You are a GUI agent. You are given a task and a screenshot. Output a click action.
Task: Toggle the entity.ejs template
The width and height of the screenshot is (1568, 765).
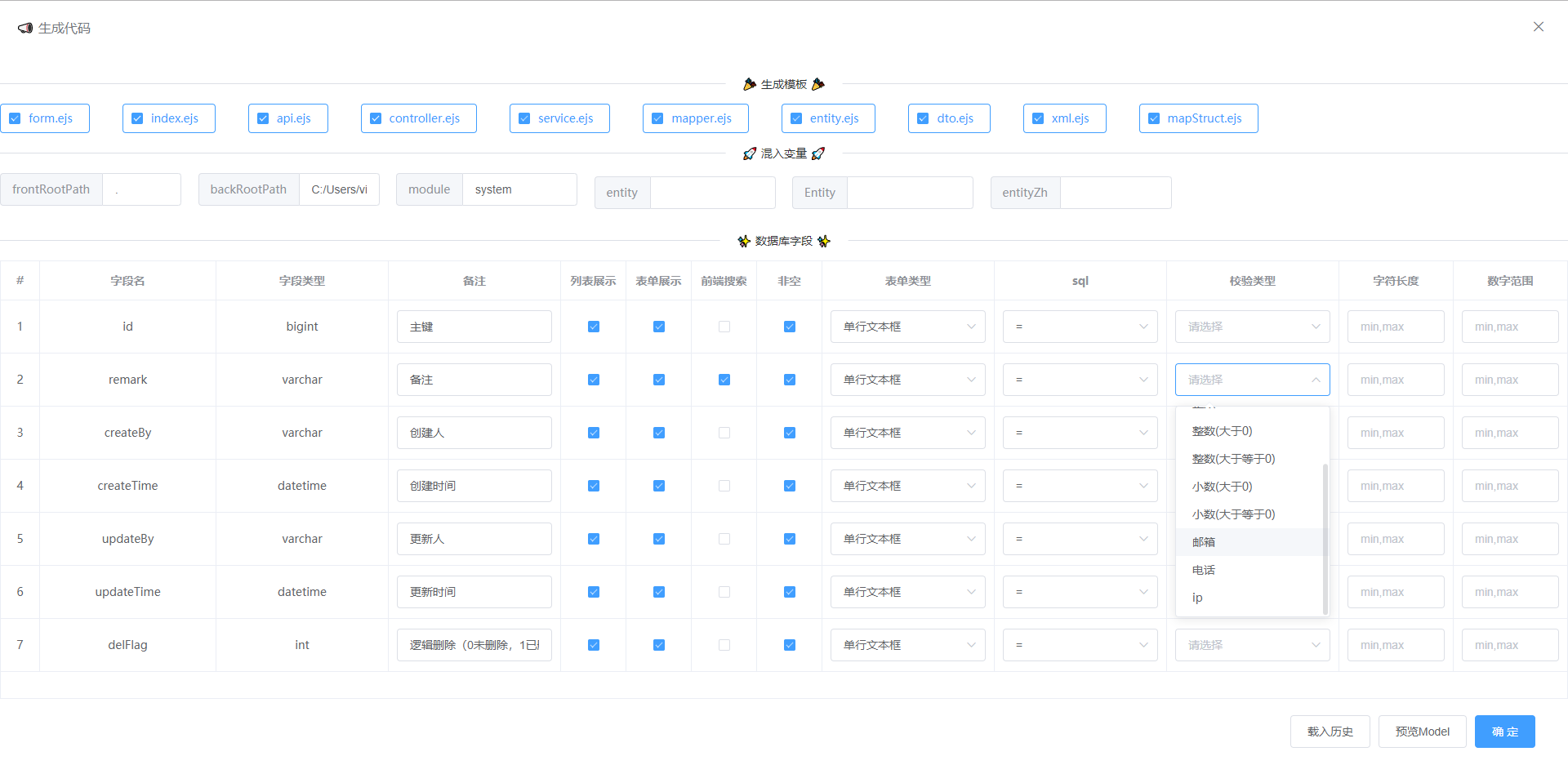(x=796, y=118)
